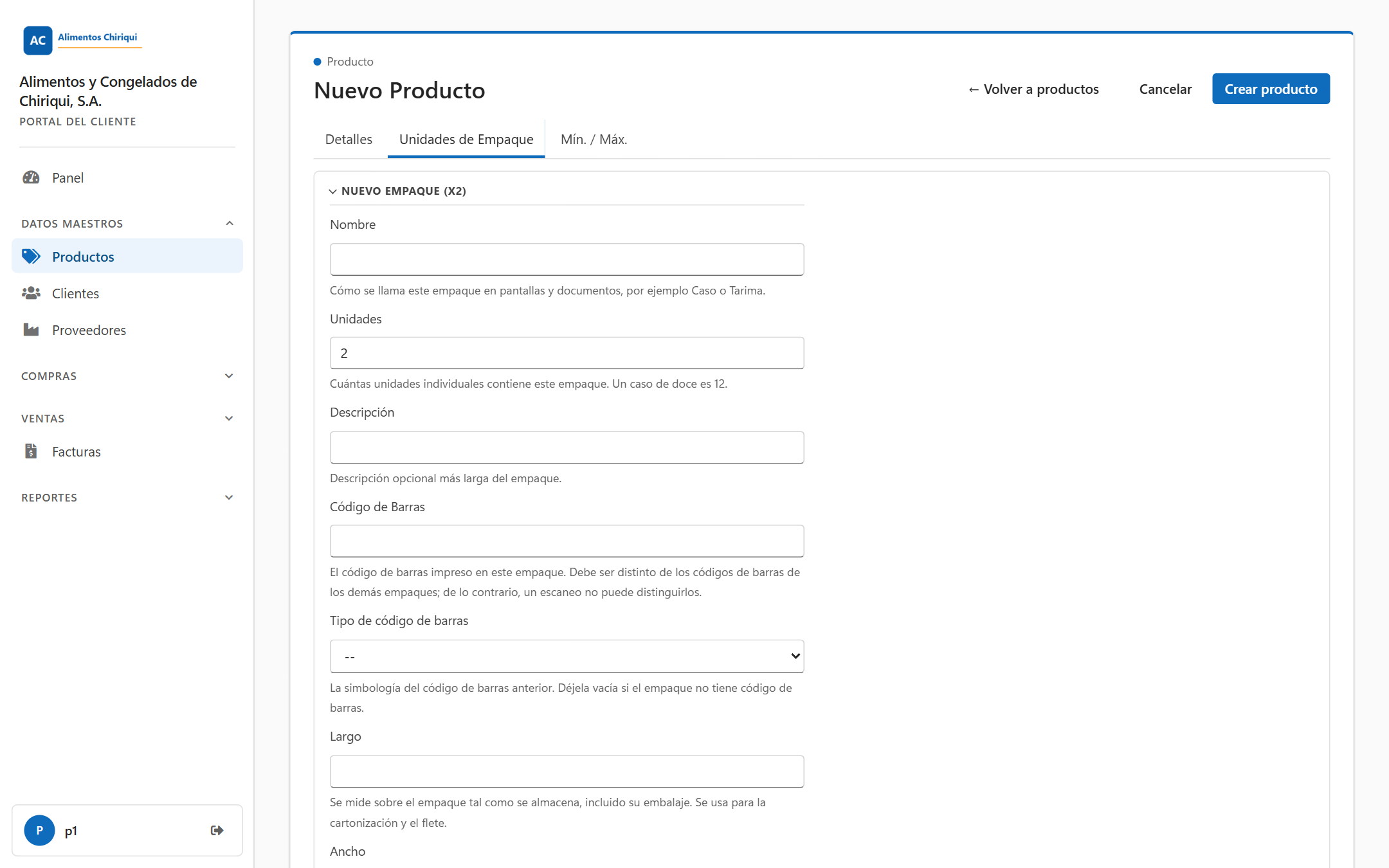Switch to the Mín. / Máx. tab
Screen dimensions: 1389x868
594,139
